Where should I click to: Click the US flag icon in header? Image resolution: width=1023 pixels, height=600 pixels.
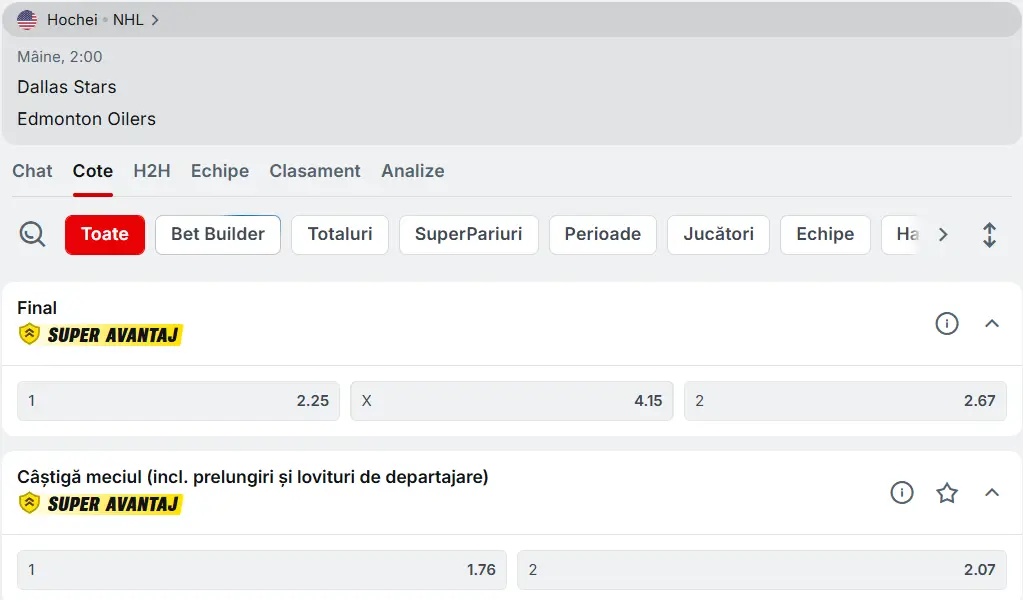click(x=27, y=20)
